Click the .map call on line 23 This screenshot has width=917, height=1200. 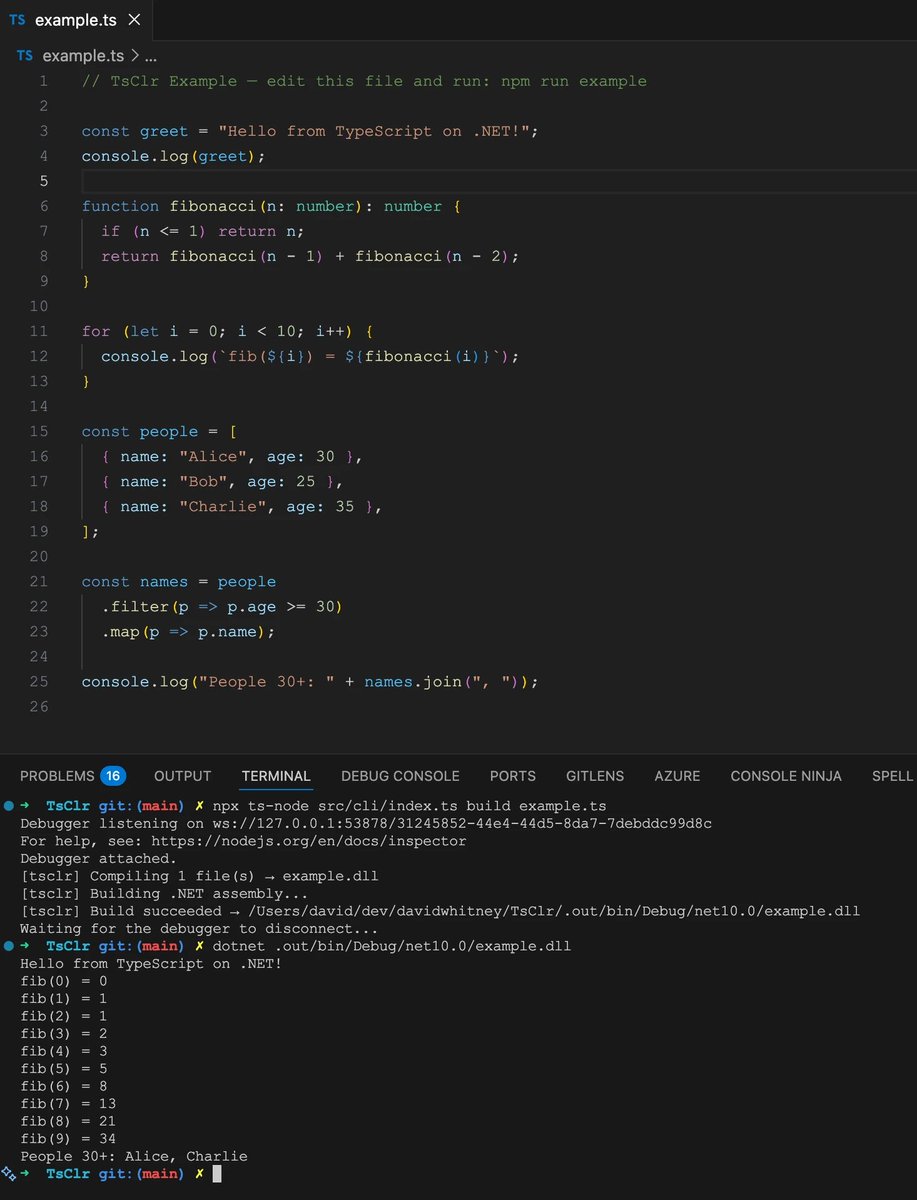pos(120,631)
